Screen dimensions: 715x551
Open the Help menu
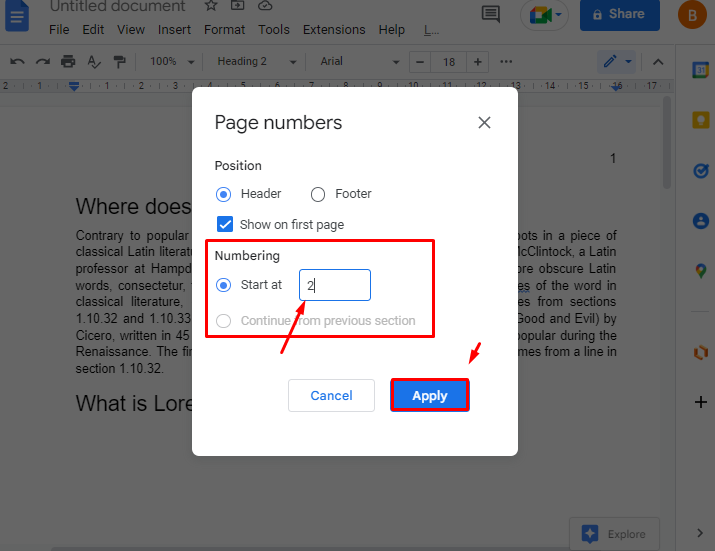coord(392,30)
